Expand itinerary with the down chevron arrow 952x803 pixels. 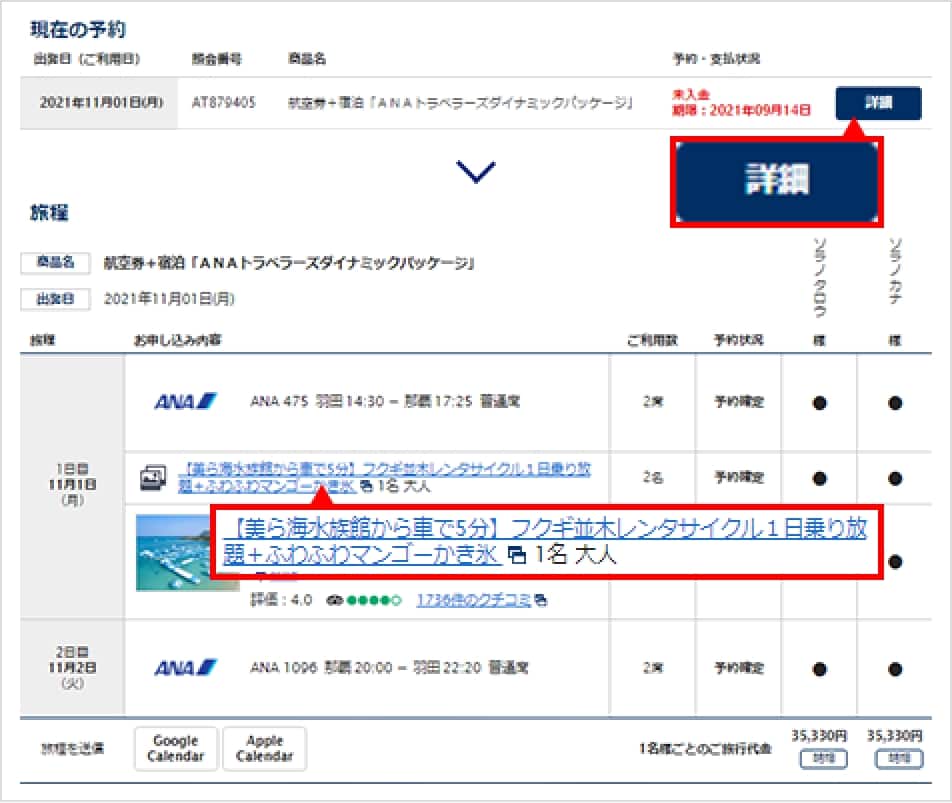click(x=476, y=173)
